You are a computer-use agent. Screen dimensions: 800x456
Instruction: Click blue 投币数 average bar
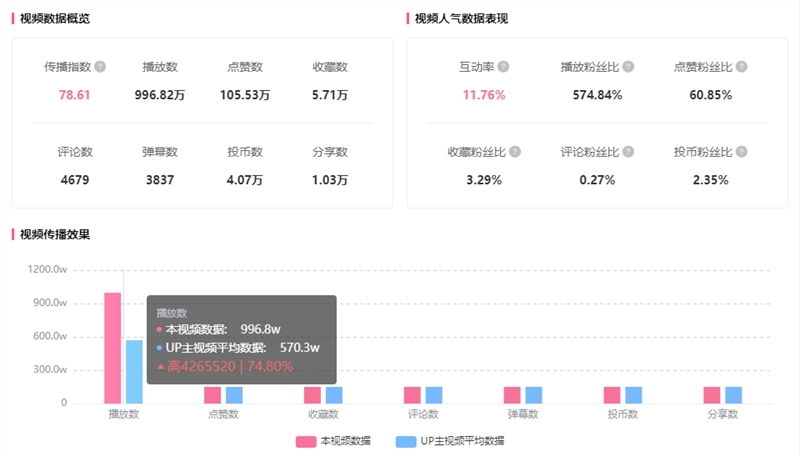click(x=634, y=395)
